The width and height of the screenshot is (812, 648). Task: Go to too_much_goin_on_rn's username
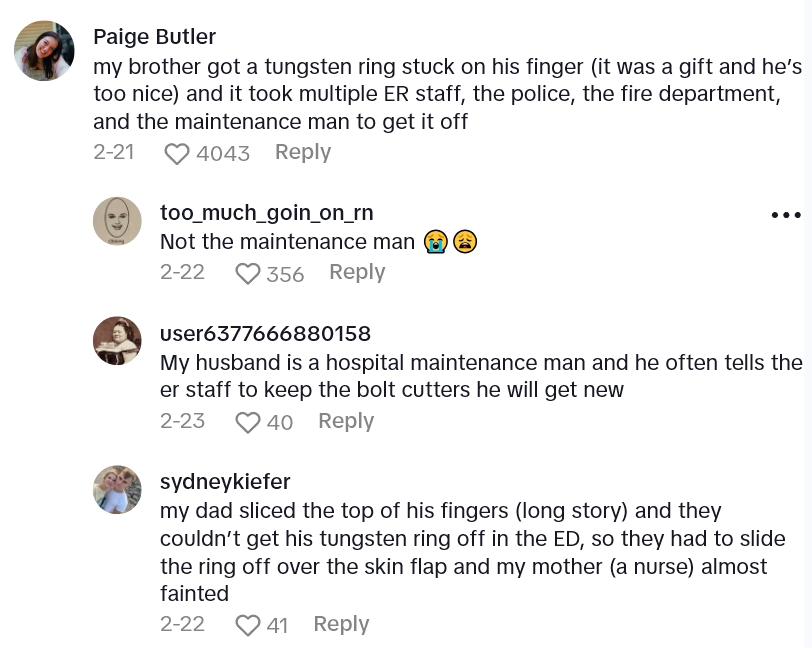pos(266,213)
